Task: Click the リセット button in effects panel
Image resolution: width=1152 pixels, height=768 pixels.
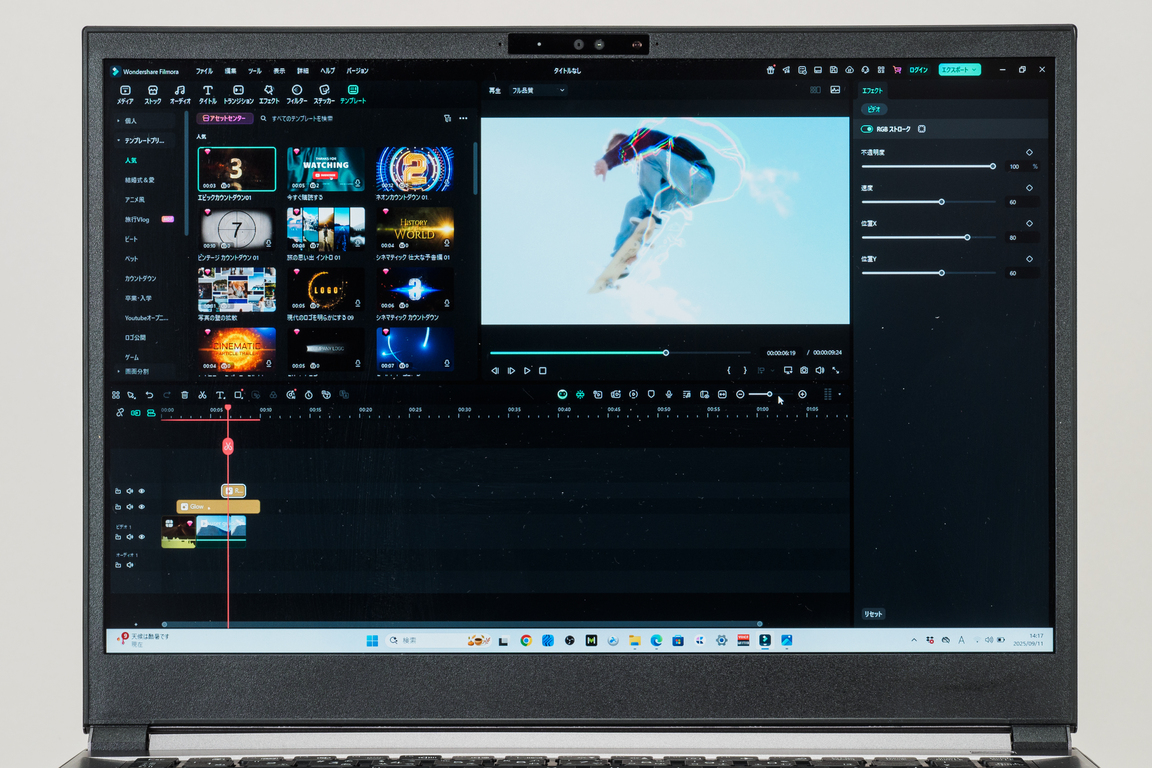Action: [873, 614]
